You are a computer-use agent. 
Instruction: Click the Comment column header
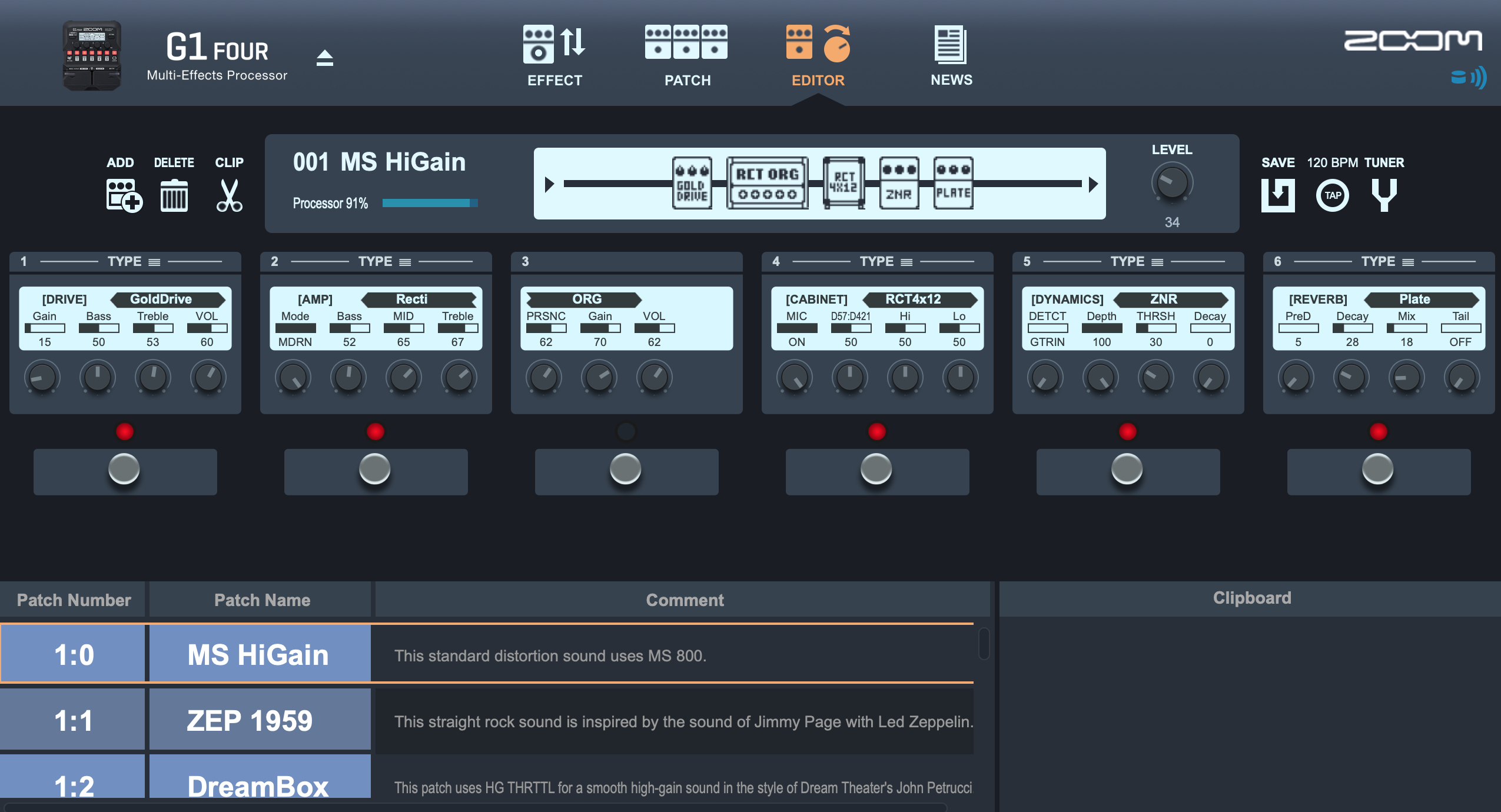tap(683, 600)
